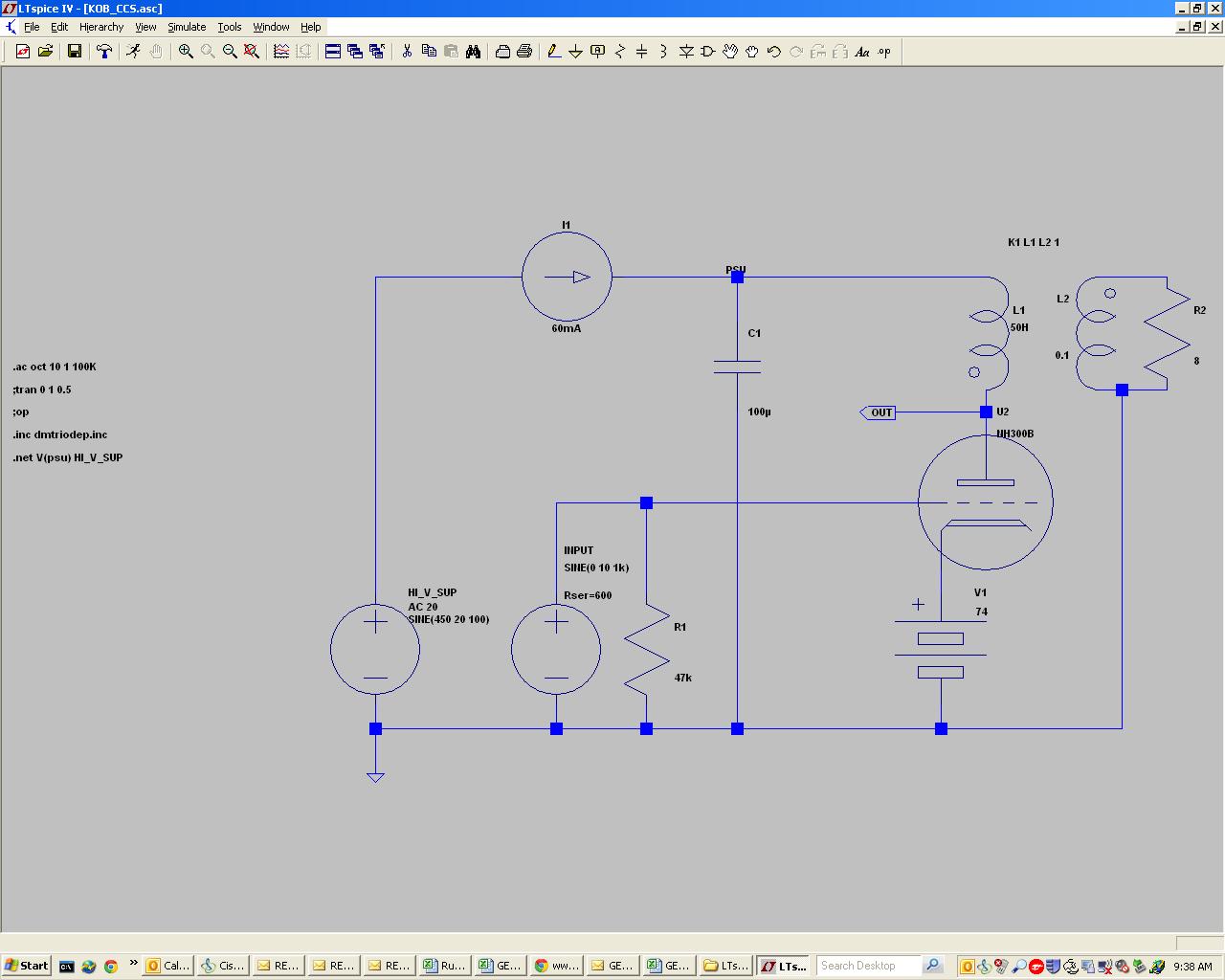Open the Help menu
Image resolution: width=1225 pixels, height=980 pixels.
coord(311,27)
